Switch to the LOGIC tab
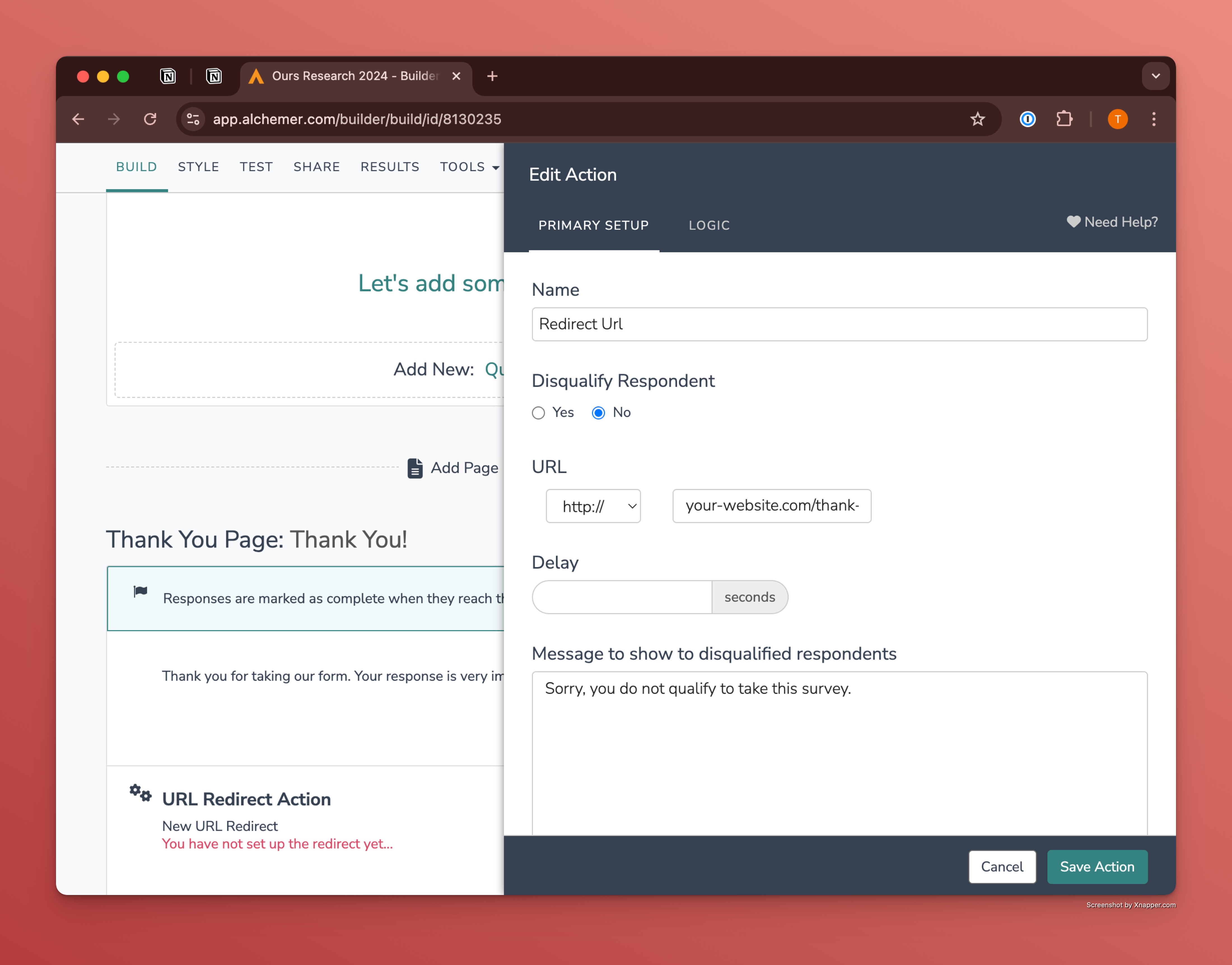The width and height of the screenshot is (1232, 965). point(709,225)
